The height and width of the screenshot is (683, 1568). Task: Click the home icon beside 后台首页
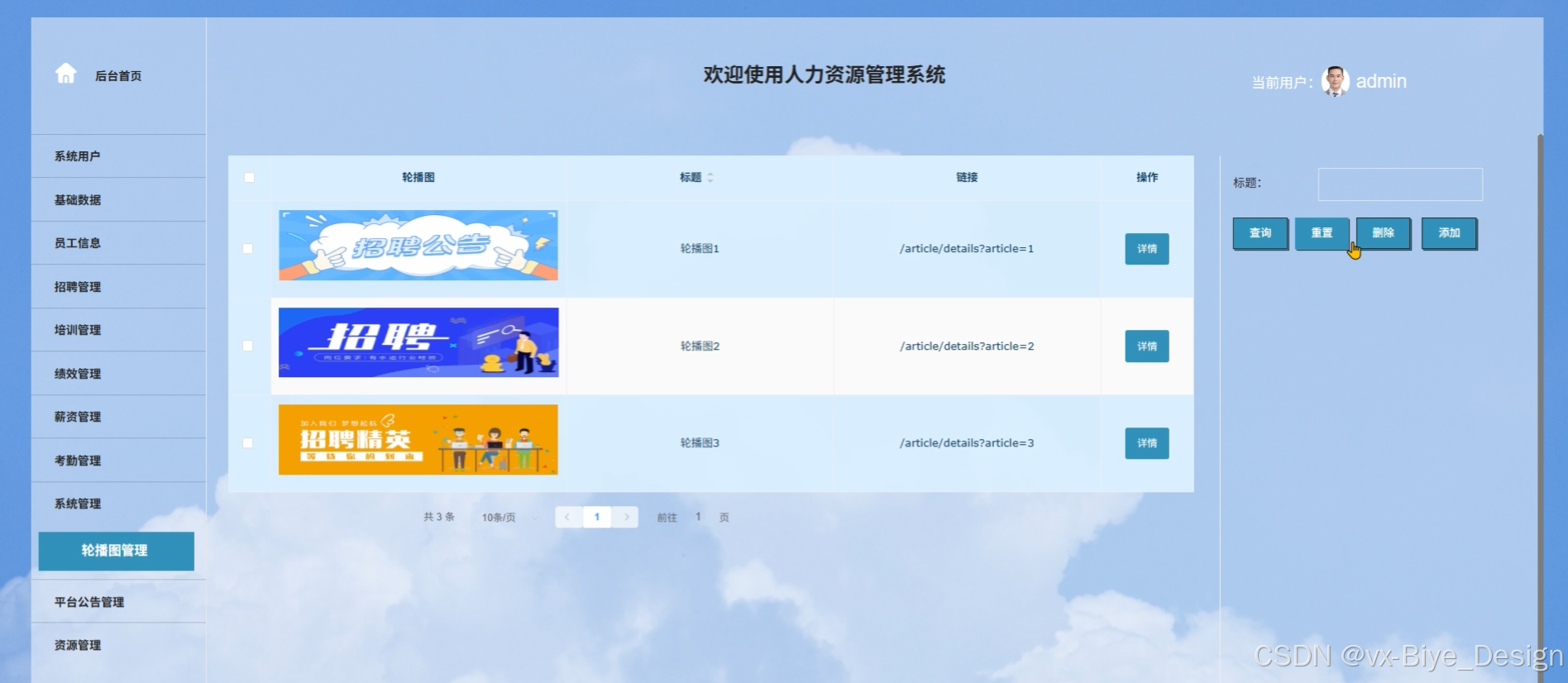pos(66,74)
